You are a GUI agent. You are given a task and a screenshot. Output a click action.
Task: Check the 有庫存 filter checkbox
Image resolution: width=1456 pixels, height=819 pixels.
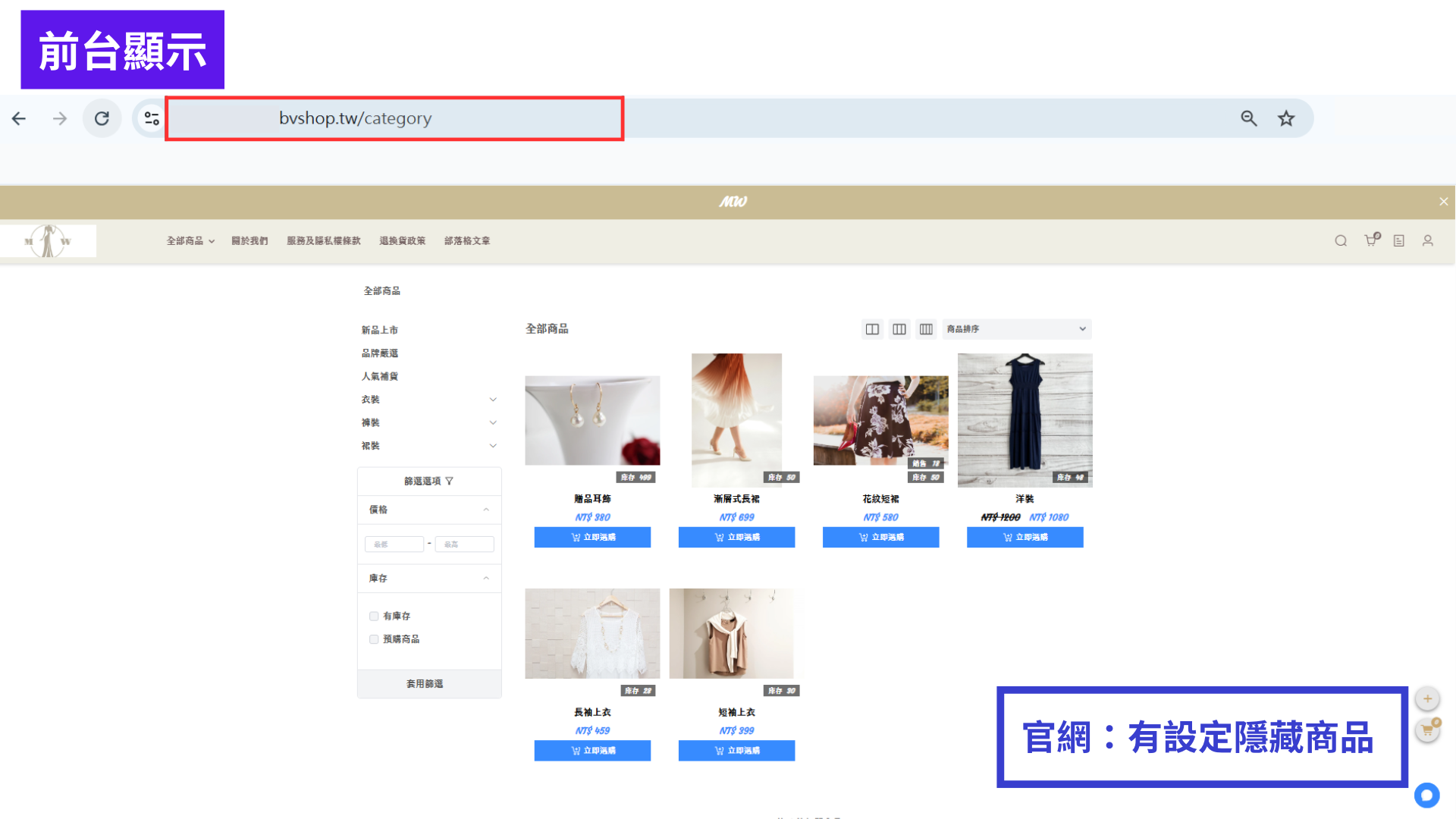[374, 617]
